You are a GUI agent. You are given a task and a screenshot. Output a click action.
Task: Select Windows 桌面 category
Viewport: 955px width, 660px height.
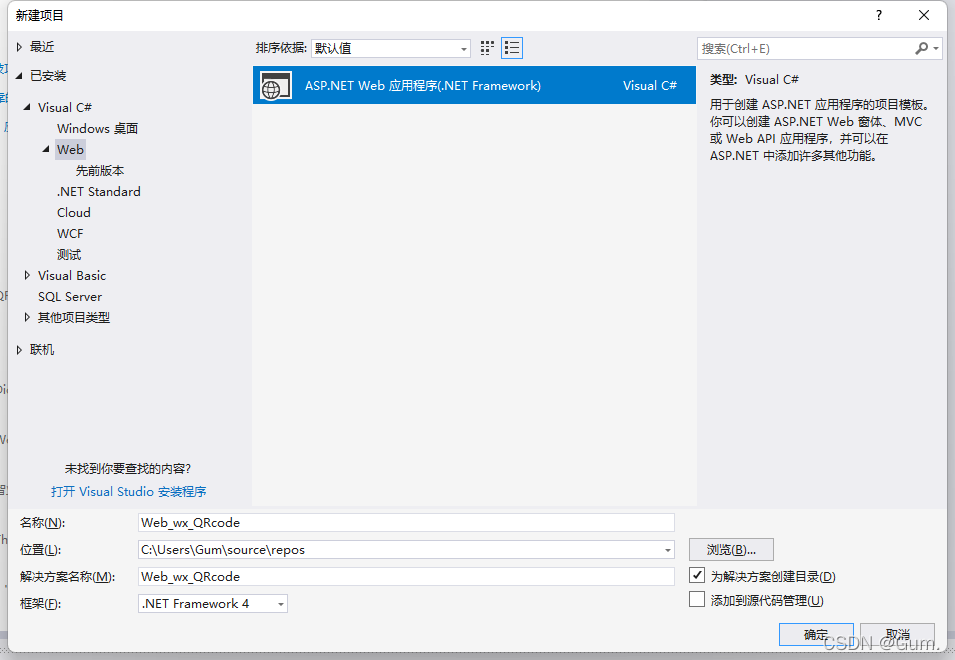[97, 128]
